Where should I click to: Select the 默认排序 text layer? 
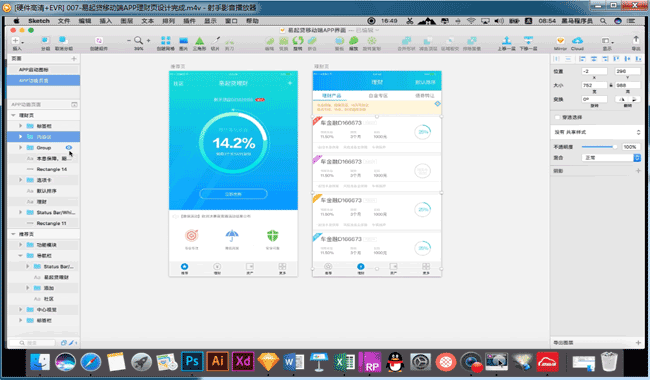point(44,191)
